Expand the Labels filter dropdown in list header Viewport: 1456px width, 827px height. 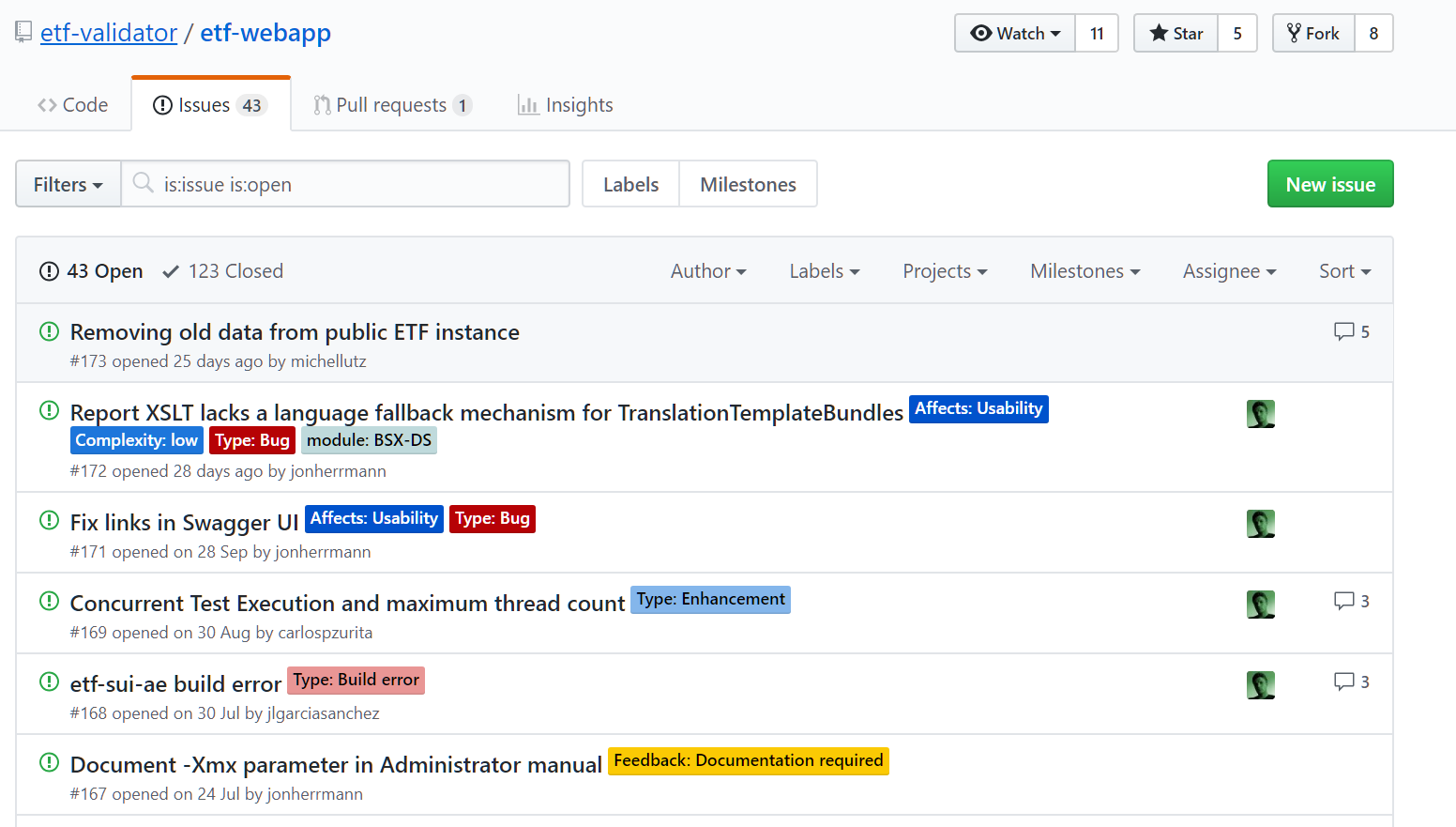(825, 271)
